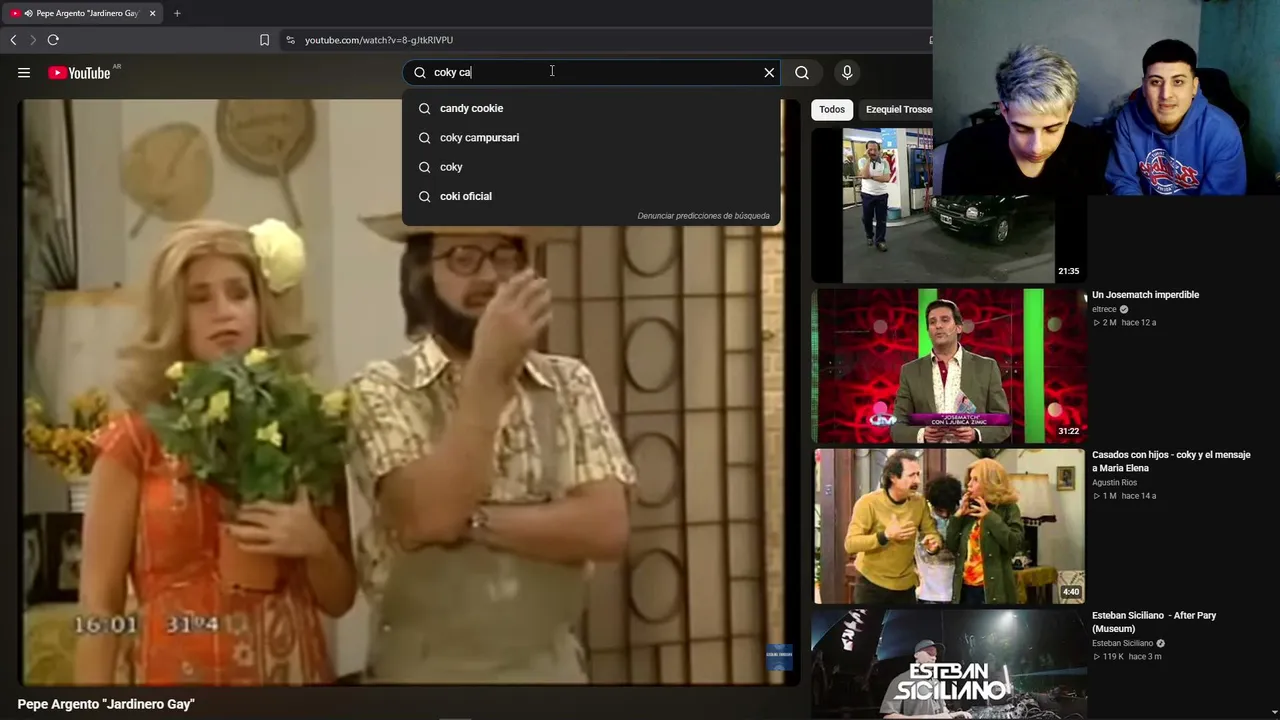This screenshot has height=720, width=1280.
Task: Open site information icon beside the URL
Action: point(290,40)
